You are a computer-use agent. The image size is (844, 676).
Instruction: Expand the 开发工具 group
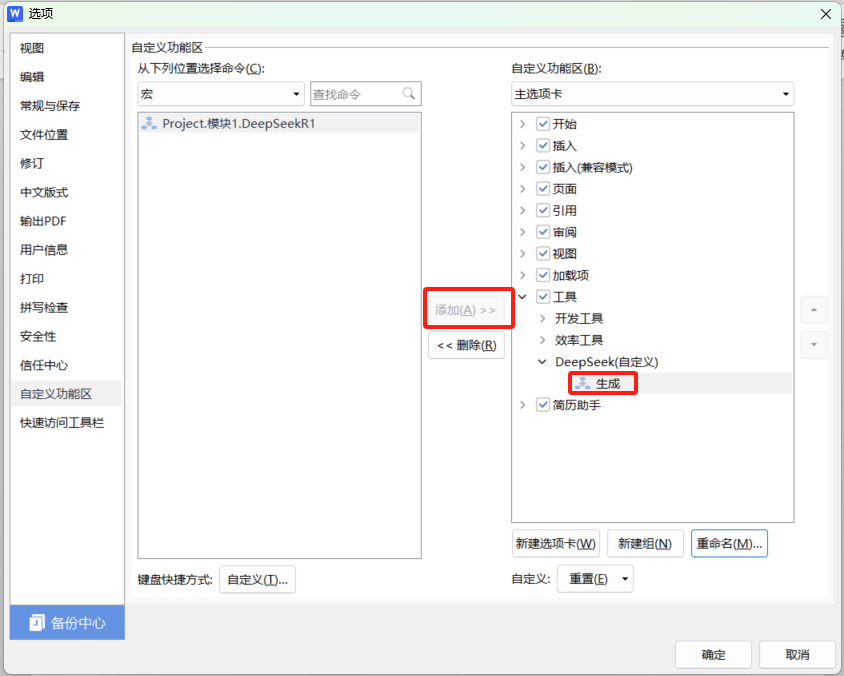coord(542,319)
